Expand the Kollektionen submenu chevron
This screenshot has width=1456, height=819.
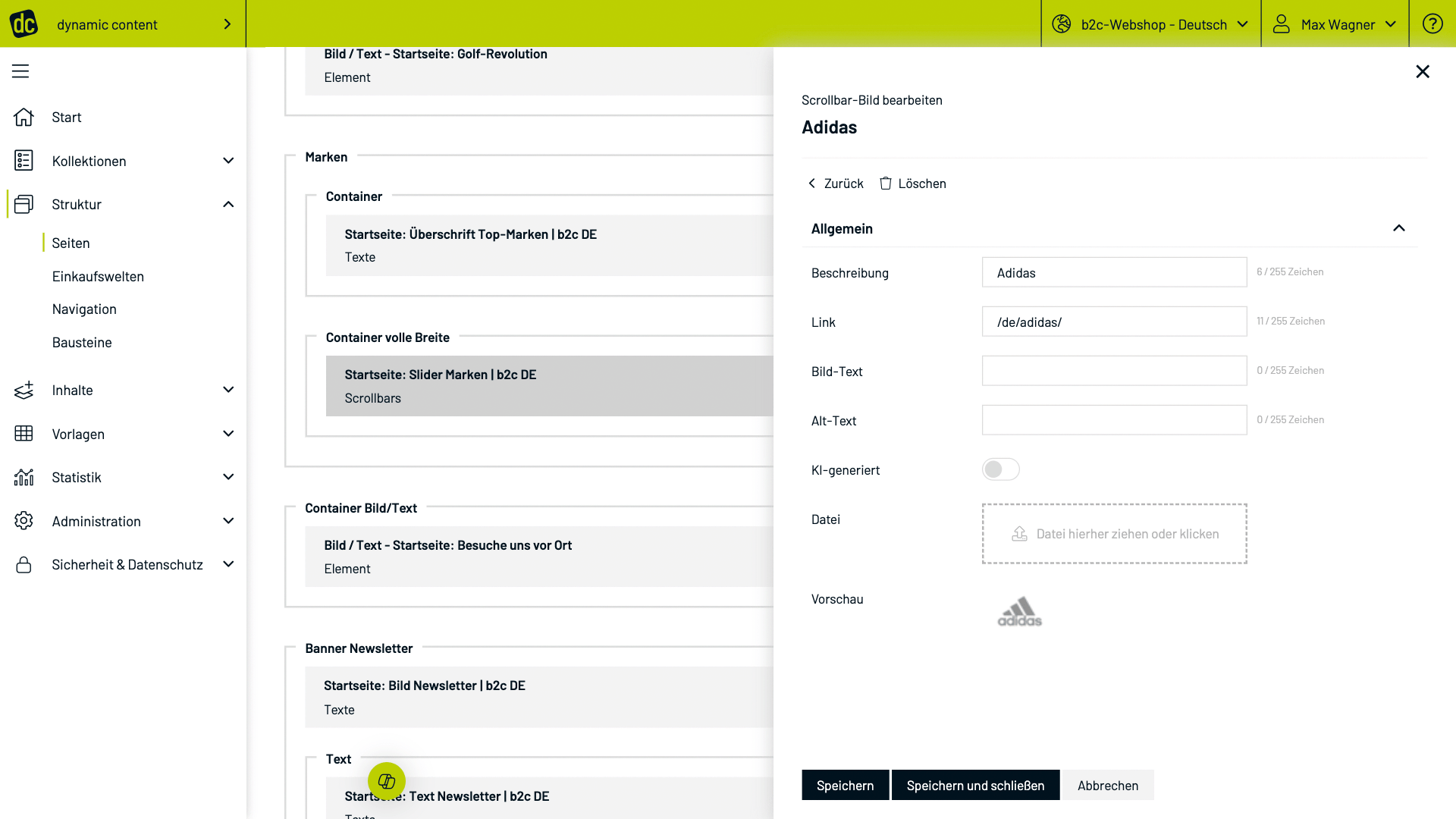click(228, 161)
